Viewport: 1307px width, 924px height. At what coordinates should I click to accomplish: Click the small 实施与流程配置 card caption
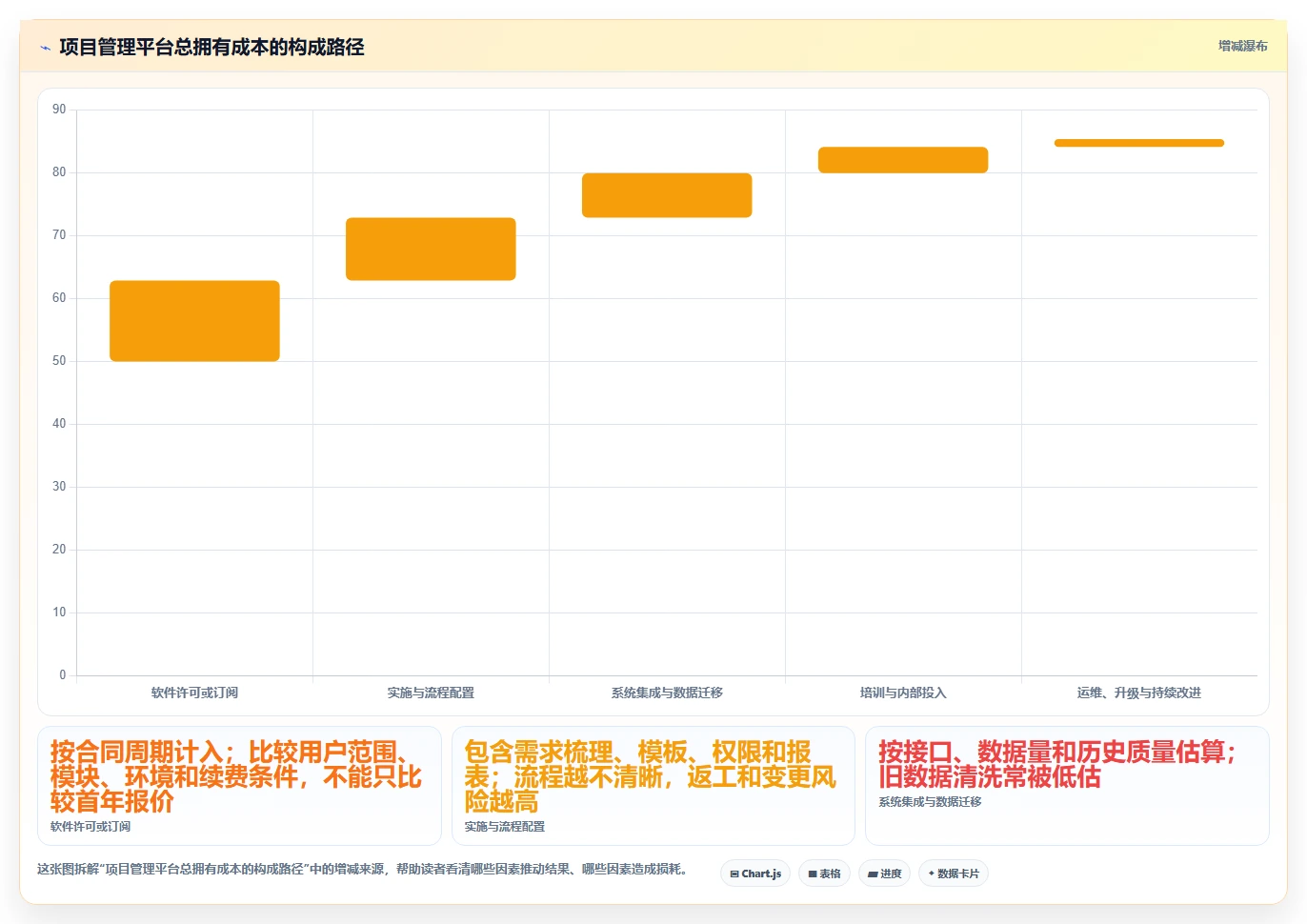pos(505,827)
